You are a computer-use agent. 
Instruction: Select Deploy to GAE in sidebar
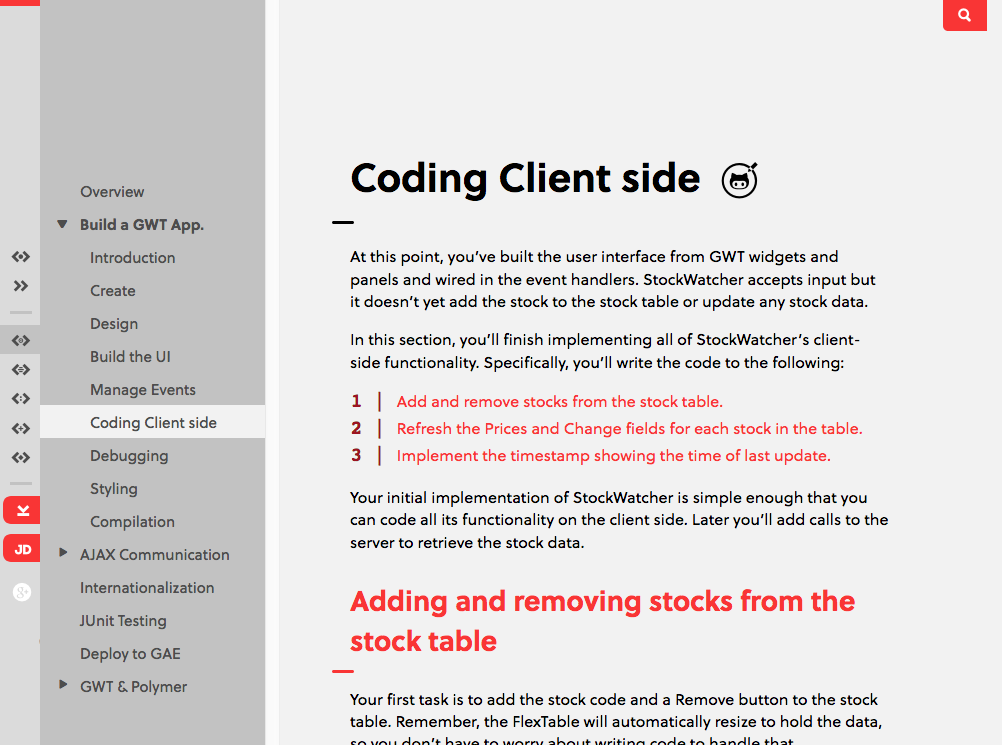click(x=130, y=654)
